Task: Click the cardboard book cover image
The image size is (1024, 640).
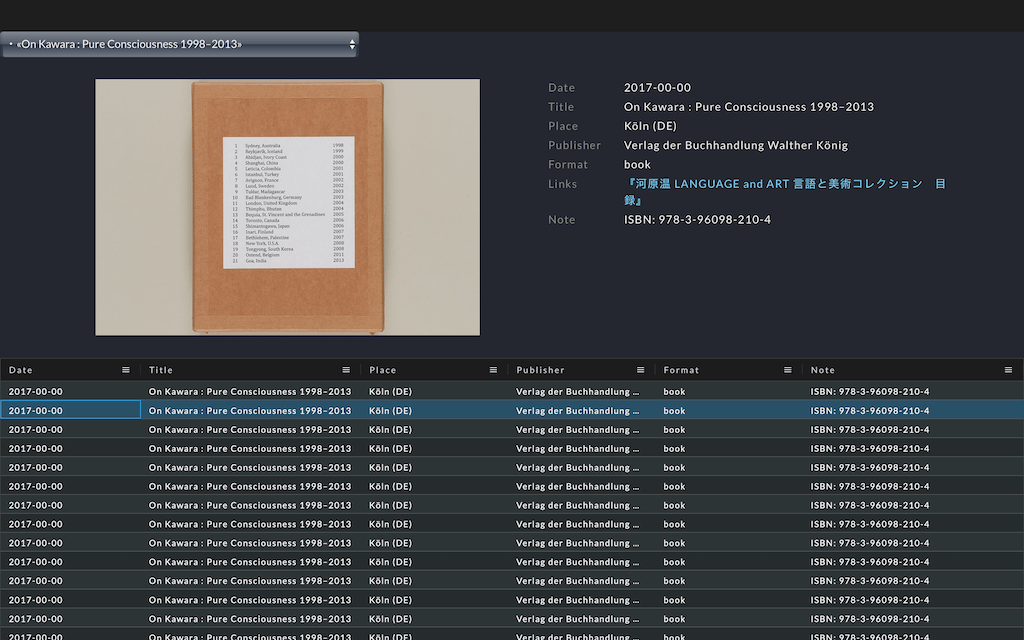Action: pos(287,207)
